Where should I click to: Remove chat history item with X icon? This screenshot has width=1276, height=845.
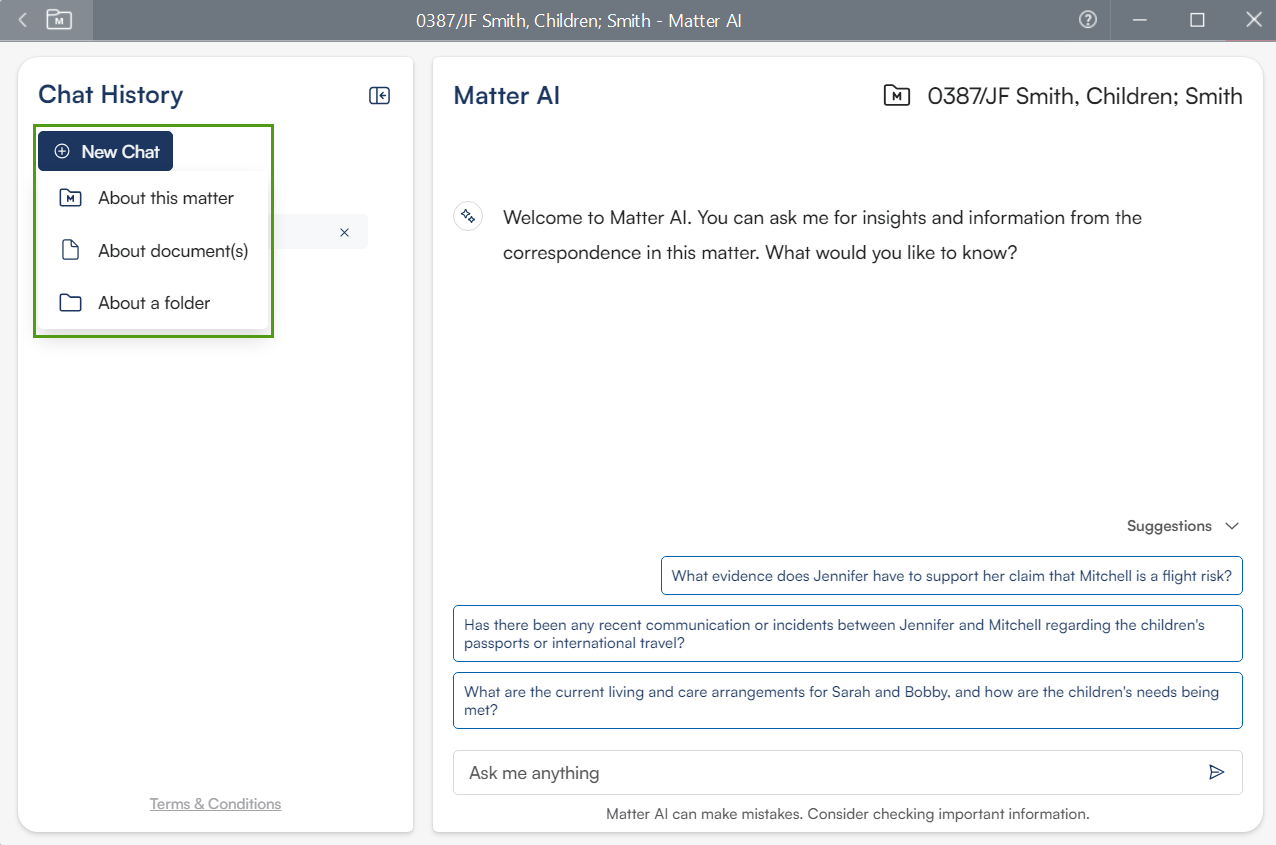pyautogui.click(x=344, y=232)
